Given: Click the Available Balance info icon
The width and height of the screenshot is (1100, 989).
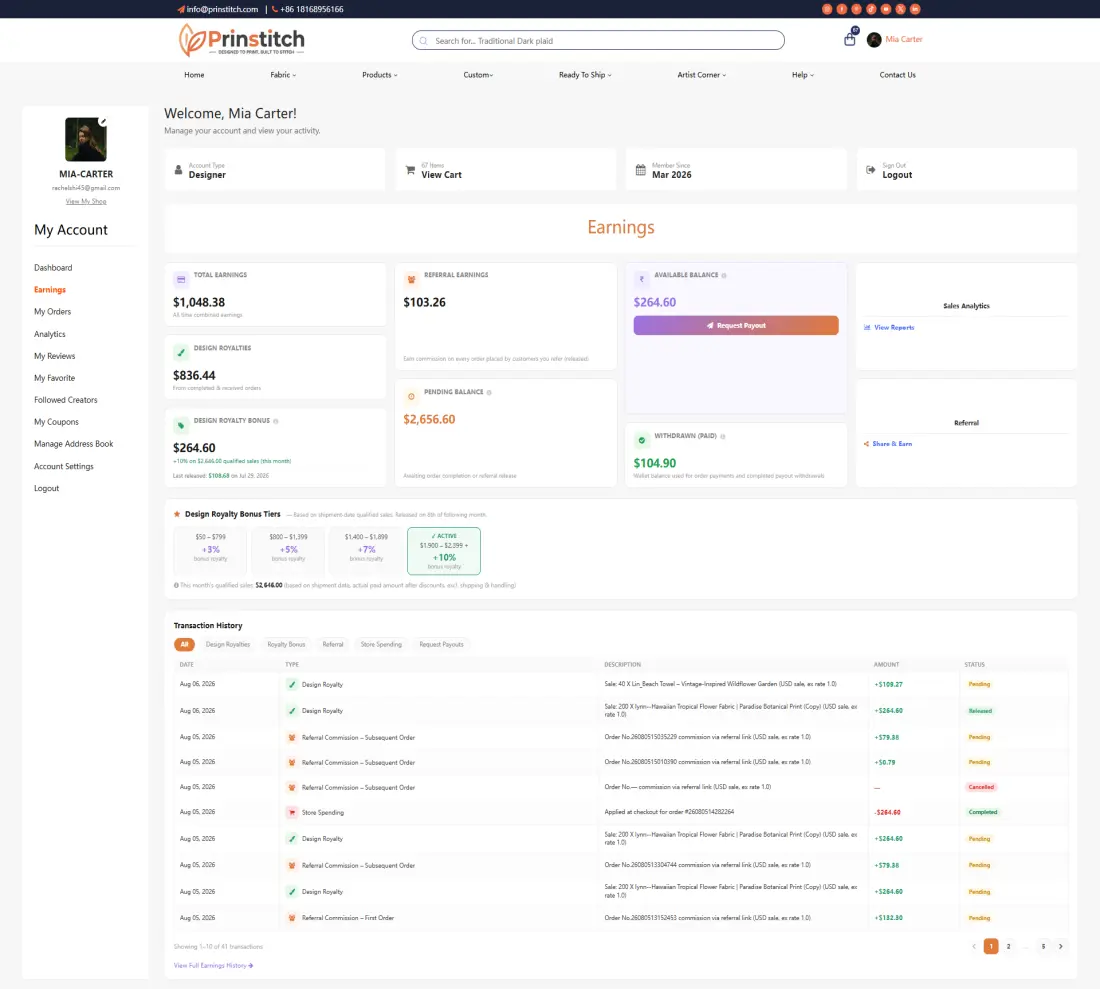Looking at the screenshot, I should 724,276.
